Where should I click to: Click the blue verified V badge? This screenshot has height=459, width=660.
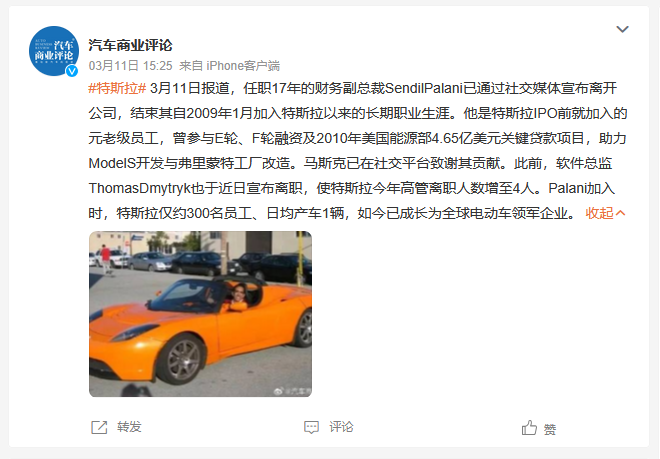click(x=72, y=71)
